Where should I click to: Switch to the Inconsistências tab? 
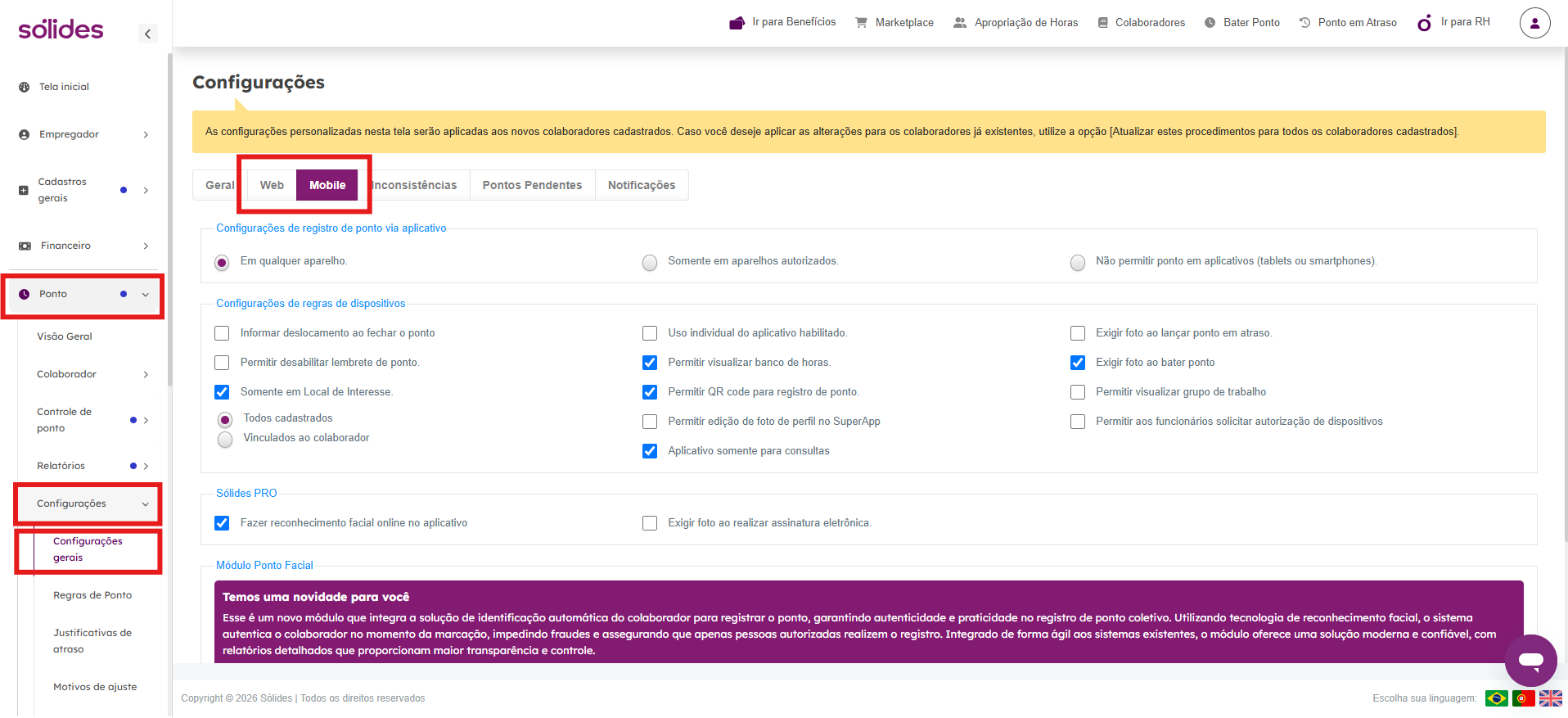pyautogui.click(x=414, y=185)
